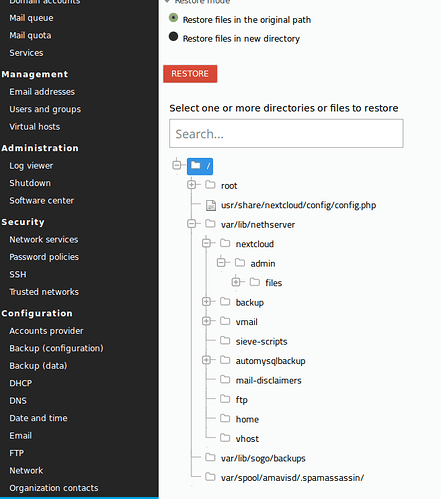Focus the Search field for files
This screenshot has height=499, width=441.
286,134
